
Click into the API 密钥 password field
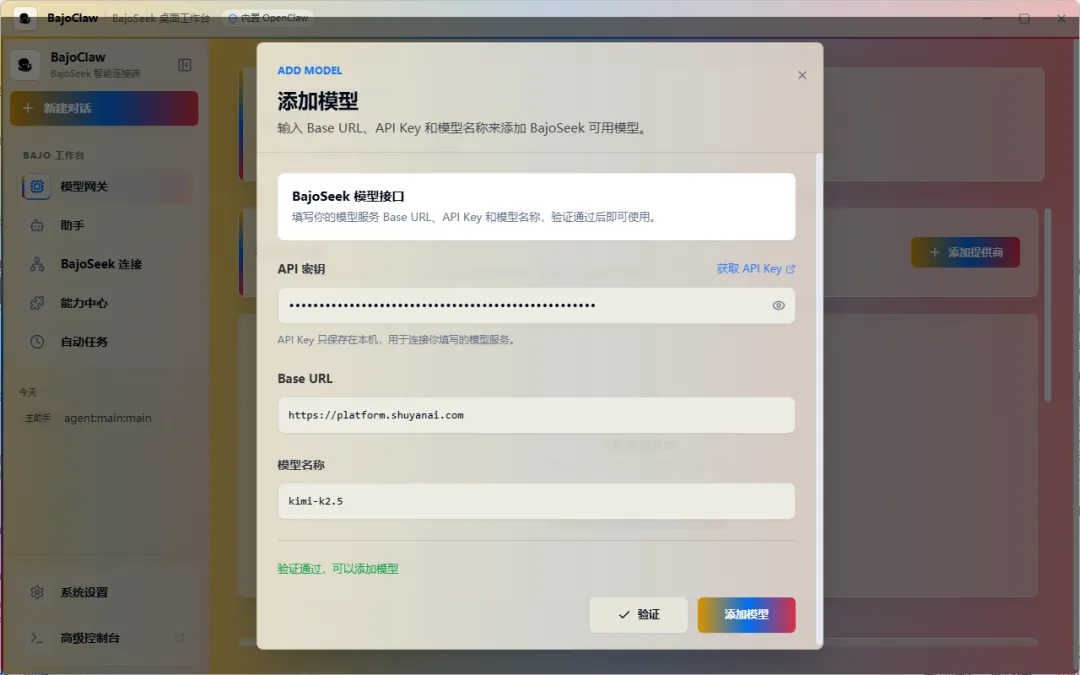[536, 305]
